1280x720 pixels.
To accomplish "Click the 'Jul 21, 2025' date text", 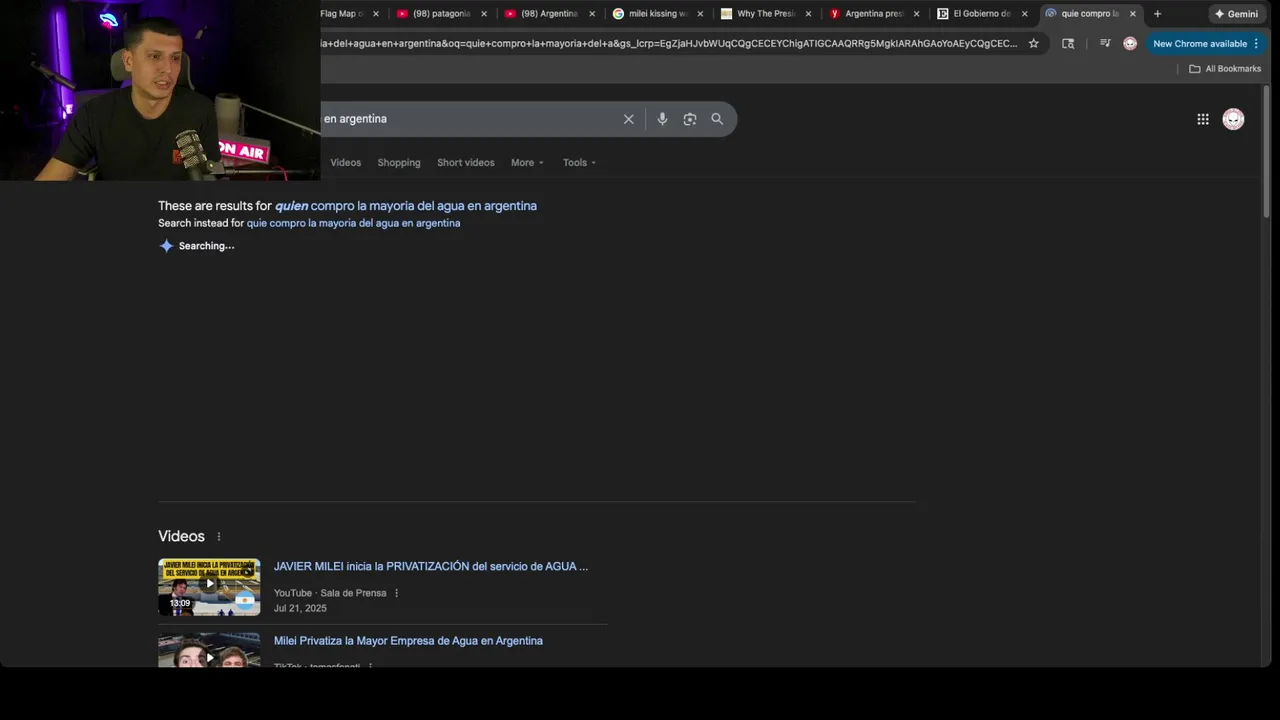I will pos(300,608).
